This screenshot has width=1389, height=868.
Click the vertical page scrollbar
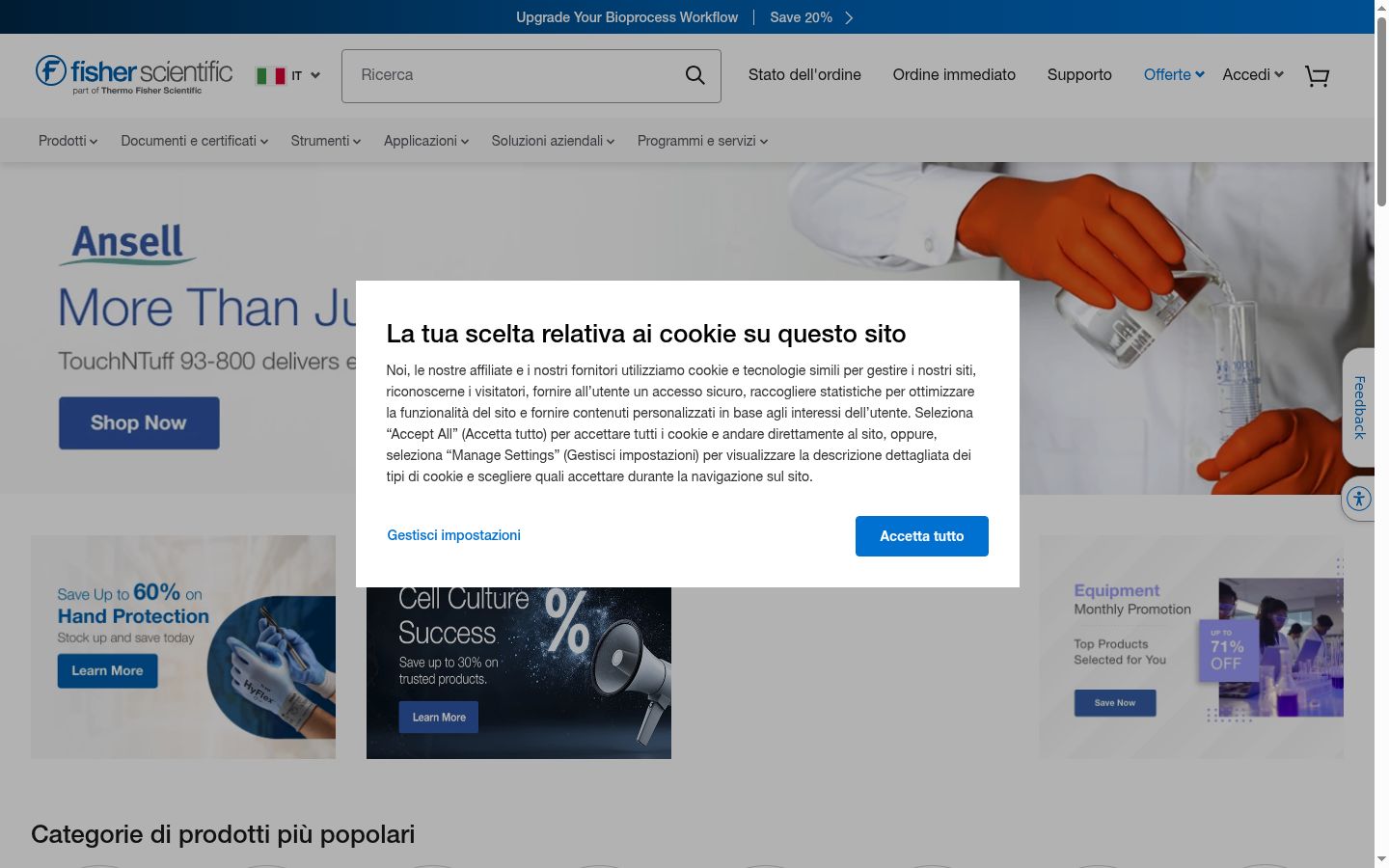coord(1381,111)
